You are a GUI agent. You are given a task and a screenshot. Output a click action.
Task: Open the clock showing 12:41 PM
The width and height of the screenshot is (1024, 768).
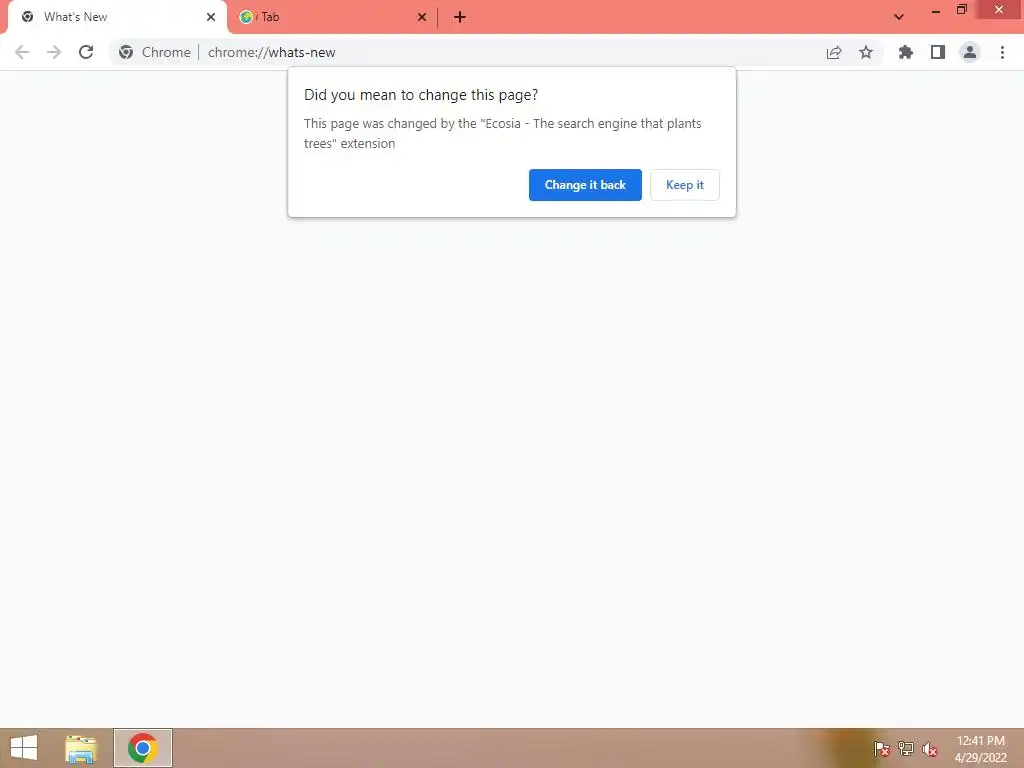click(x=980, y=749)
